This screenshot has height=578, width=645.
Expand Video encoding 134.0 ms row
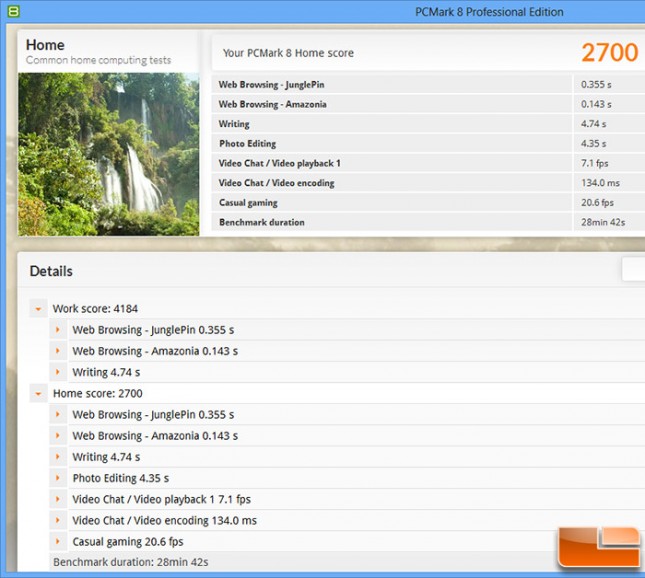58,520
